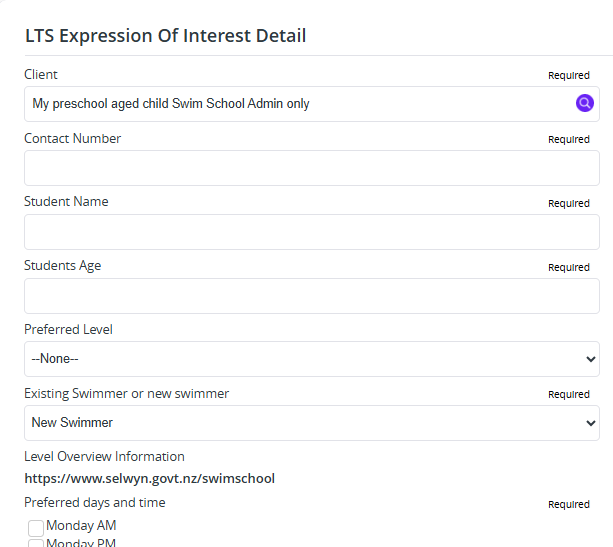Click into the Client field text
Viewport: 613px width, 547px height.
pos(170,104)
